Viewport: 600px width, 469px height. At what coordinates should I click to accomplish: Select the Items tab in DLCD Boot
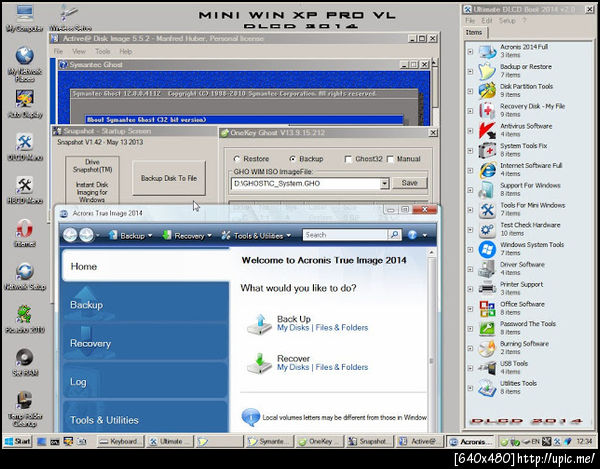click(474, 33)
